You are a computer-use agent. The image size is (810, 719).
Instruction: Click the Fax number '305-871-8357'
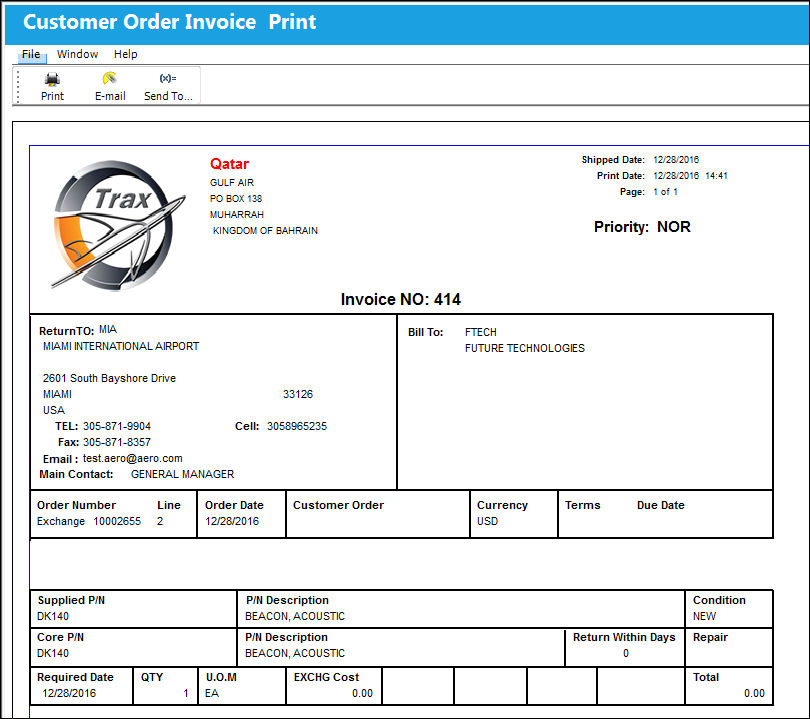pyautogui.click(x=117, y=442)
